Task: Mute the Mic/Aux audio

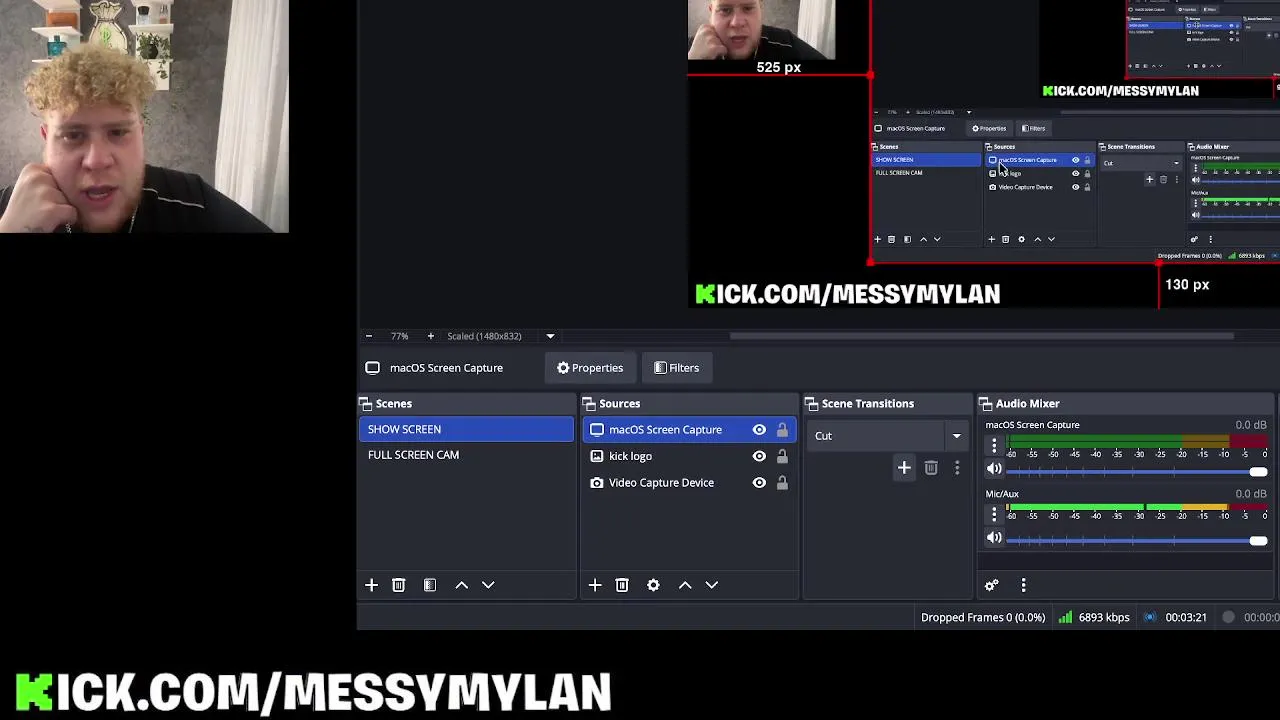Action: (x=994, y=538)
